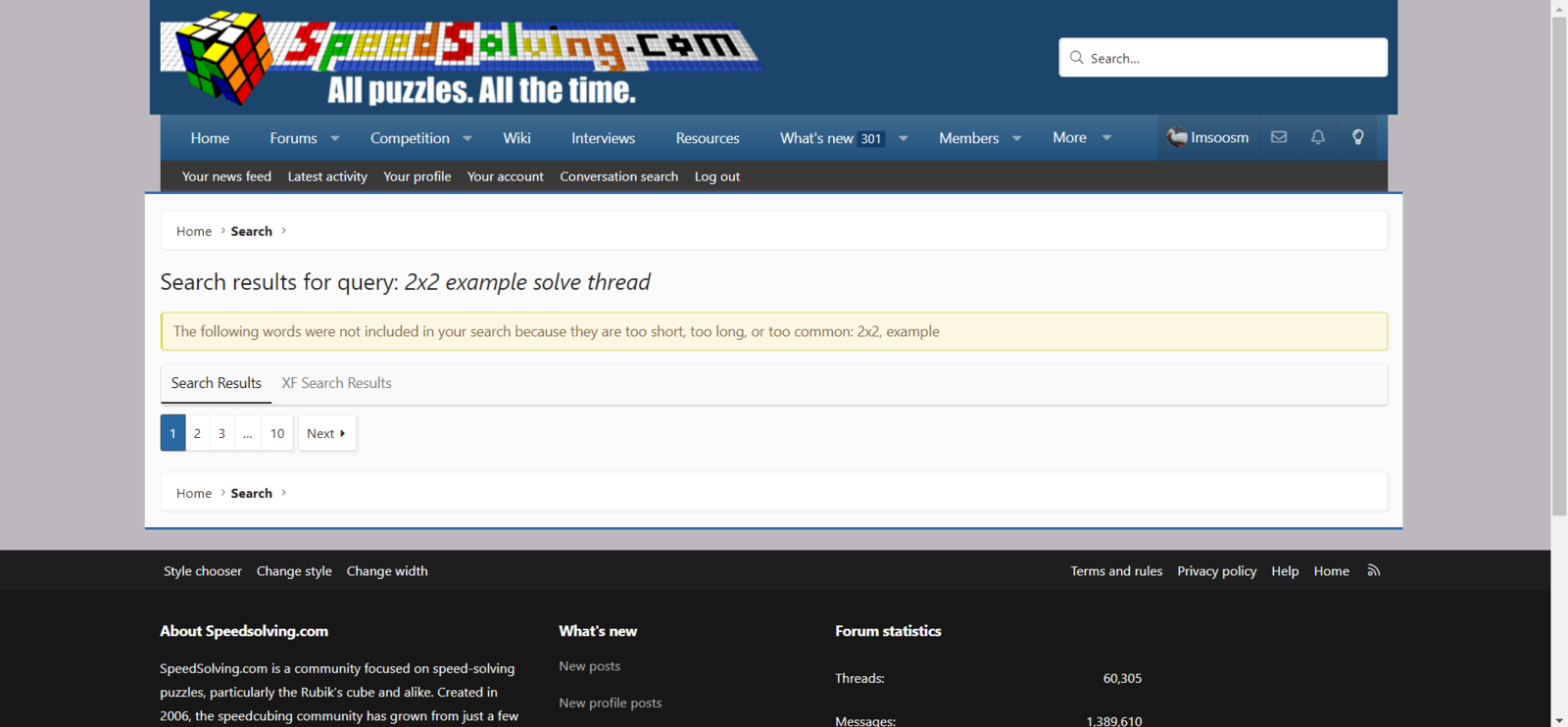Expand the Forums dropdown arrow
The width and height of the screenshot is (1568, 727).
[335, 138]
